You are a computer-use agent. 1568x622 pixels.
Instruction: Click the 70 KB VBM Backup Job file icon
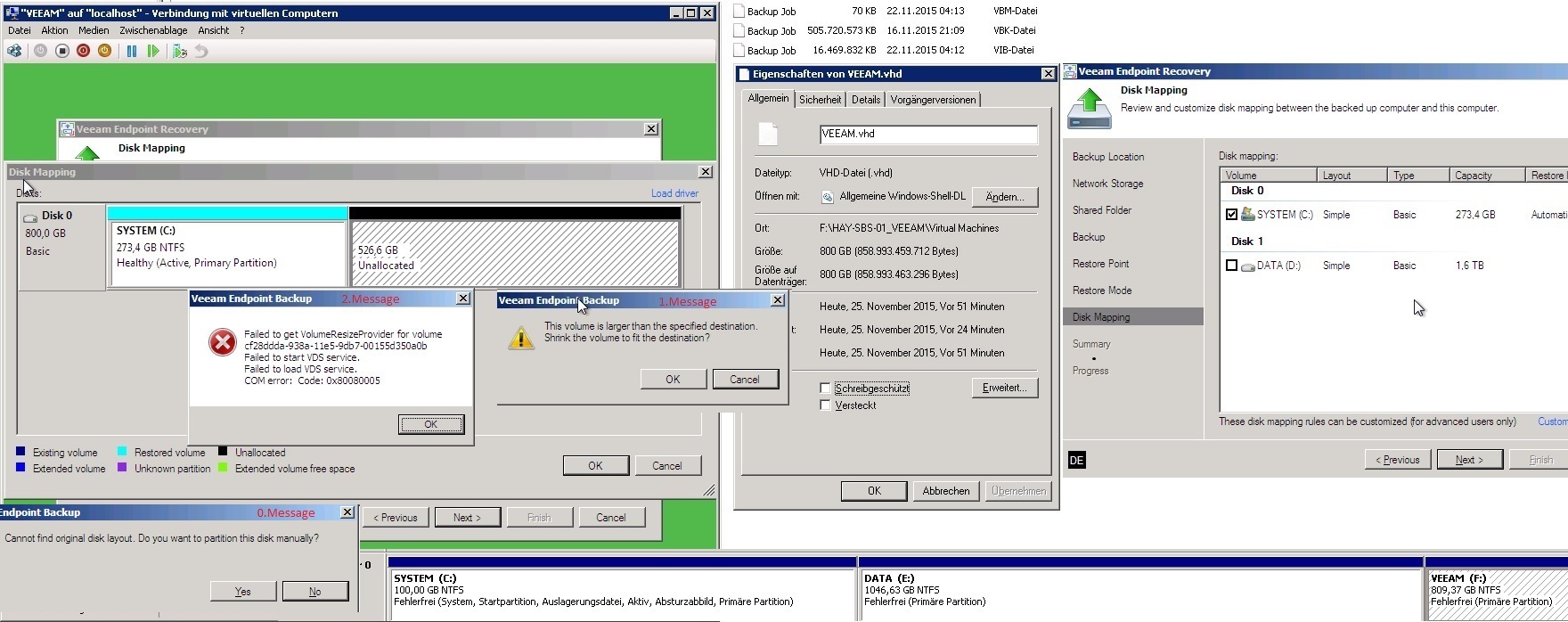[x=739, y=12]
